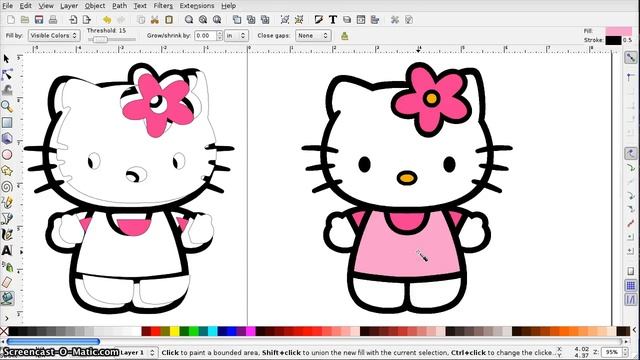Toggle the enable snapping button
Viewport: 640px width, 360px height.
tap(631, 58)
